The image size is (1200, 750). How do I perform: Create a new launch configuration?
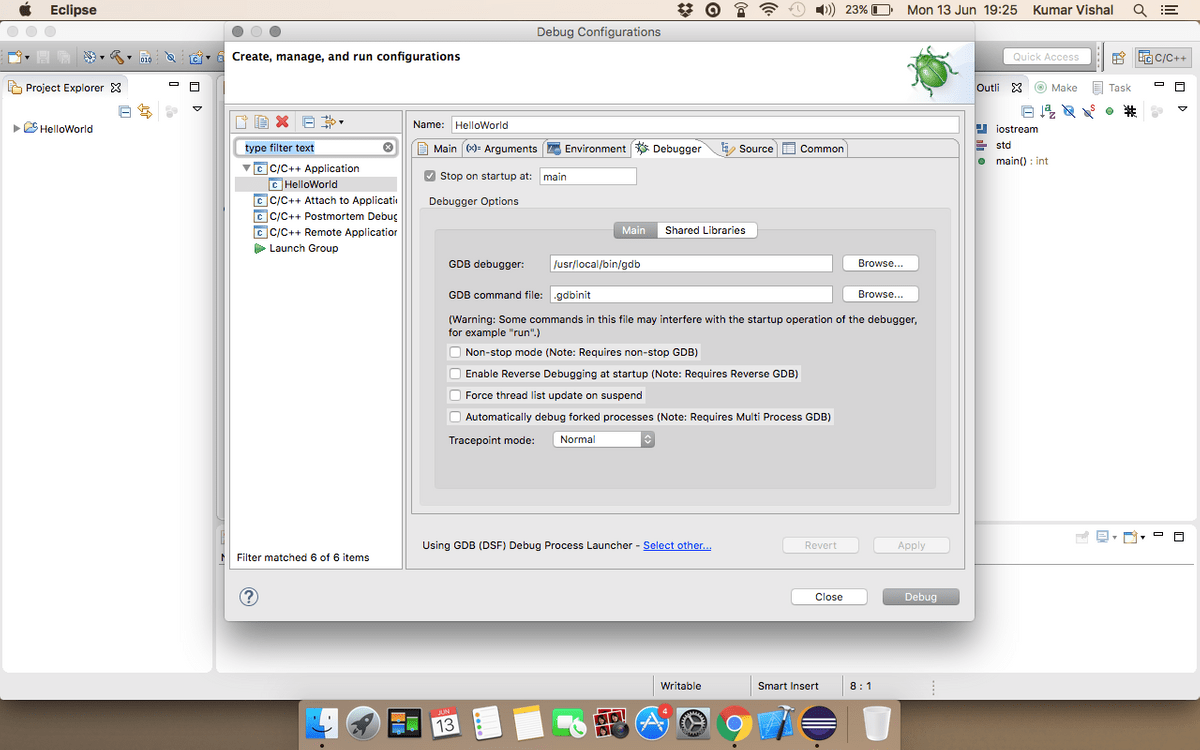242,122
